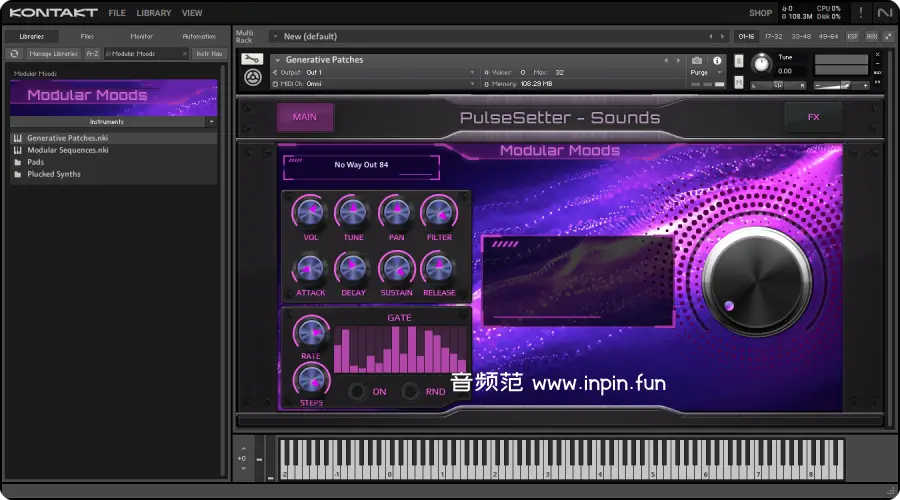Image resolution: width=900 pixels, height=500 pixels.
Task: Mute the Generative Patches instrument
Action: [739, 84]
